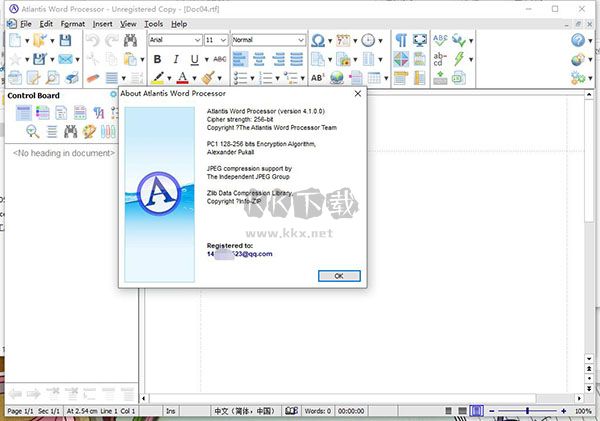Click the magnifier icon in Control Board
This screenshot has height=421, width=600.
(33, 131)
